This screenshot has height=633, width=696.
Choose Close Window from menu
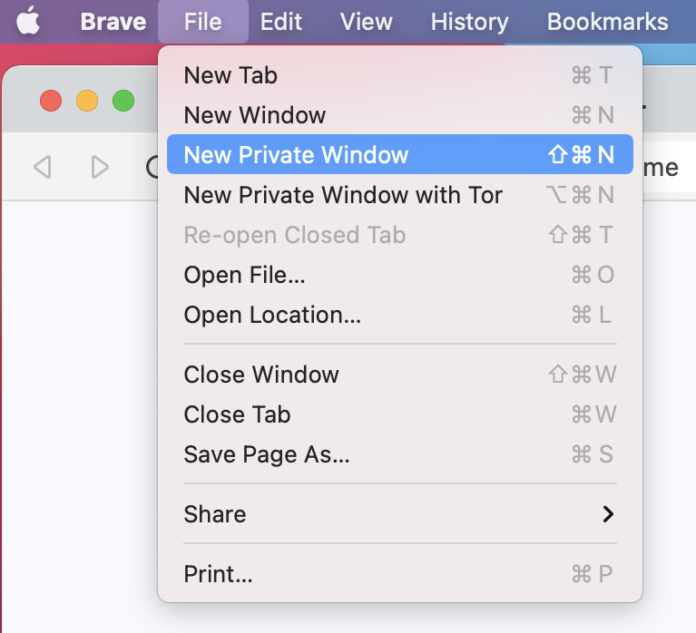(261, 375)
